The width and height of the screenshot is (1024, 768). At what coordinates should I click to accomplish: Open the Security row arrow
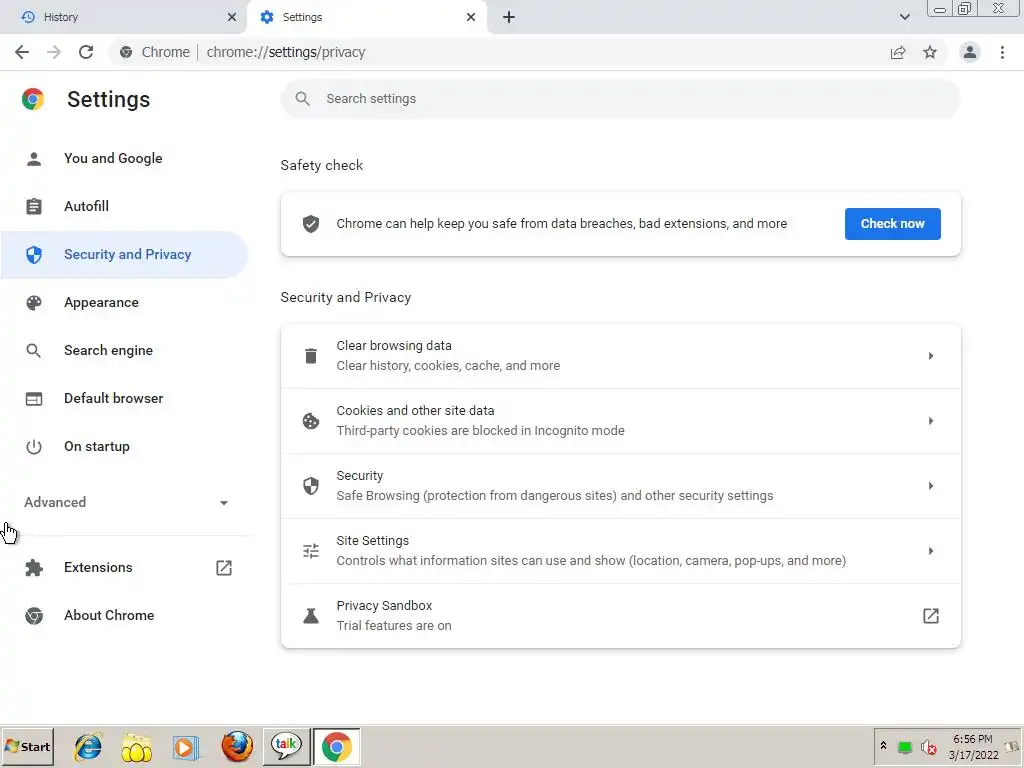pos(931,486)
